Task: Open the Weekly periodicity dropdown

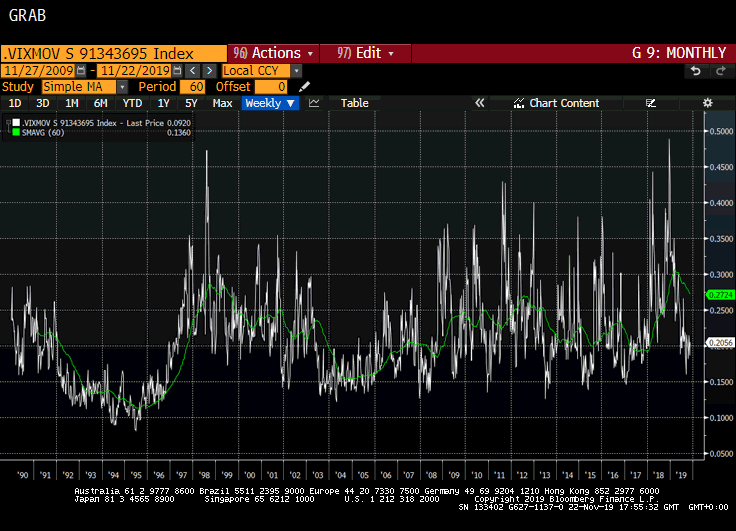Action: pyautogui.click(x=270, y=103)
